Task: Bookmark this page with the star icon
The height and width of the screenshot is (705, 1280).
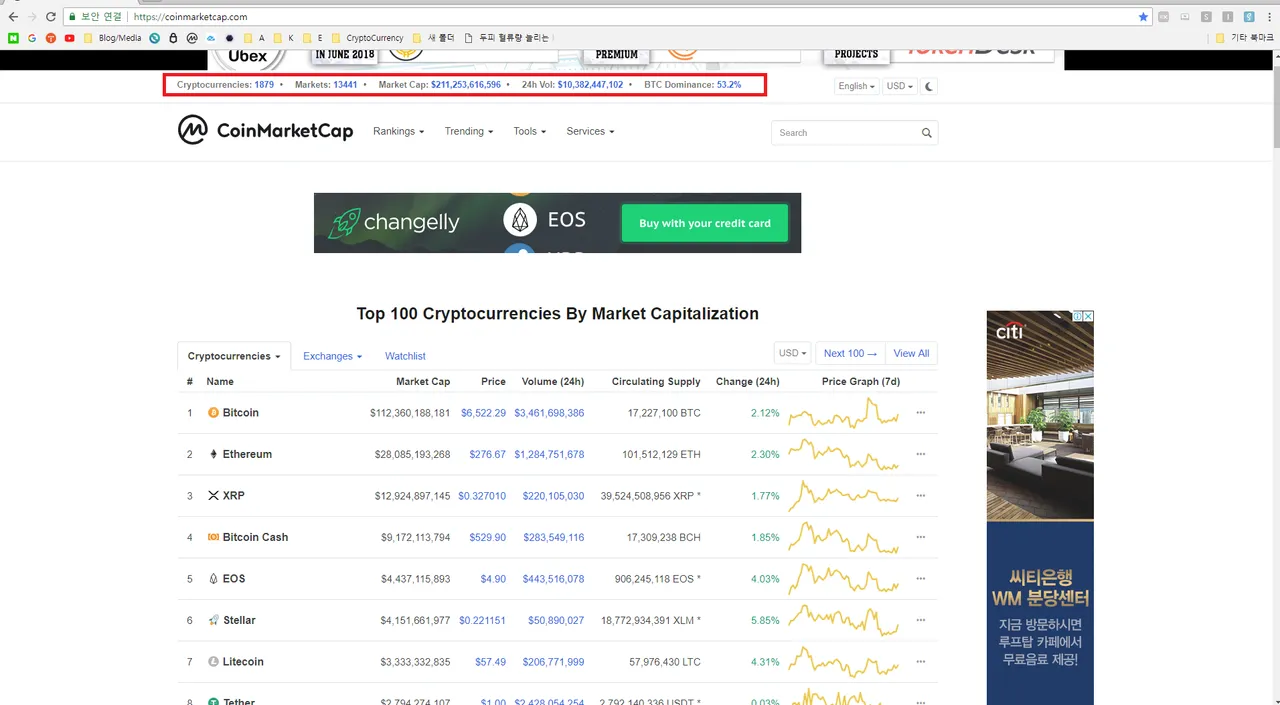Action: (x=1143, y=17)
